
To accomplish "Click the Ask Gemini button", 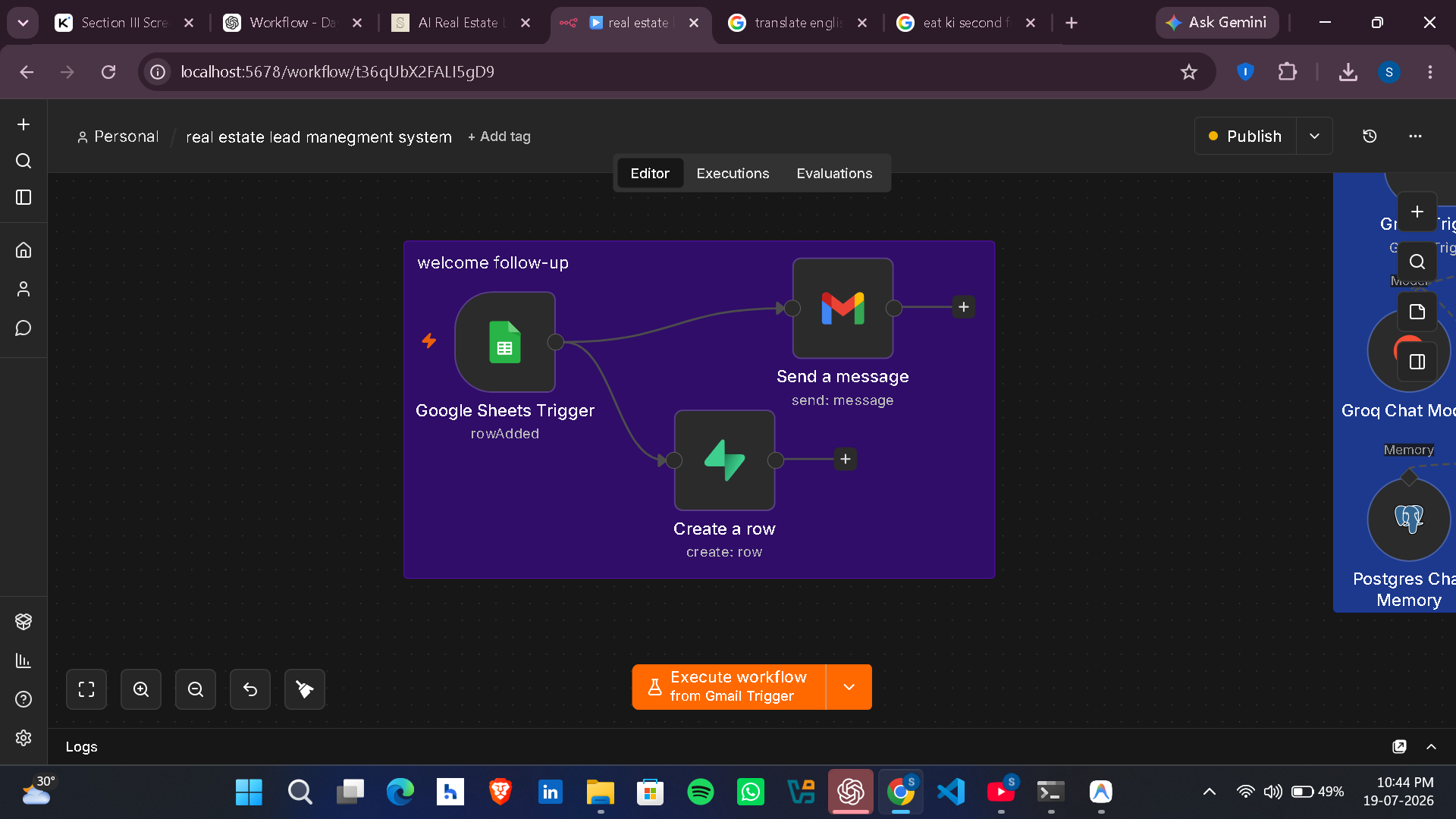I will [x=1217, y=23].
